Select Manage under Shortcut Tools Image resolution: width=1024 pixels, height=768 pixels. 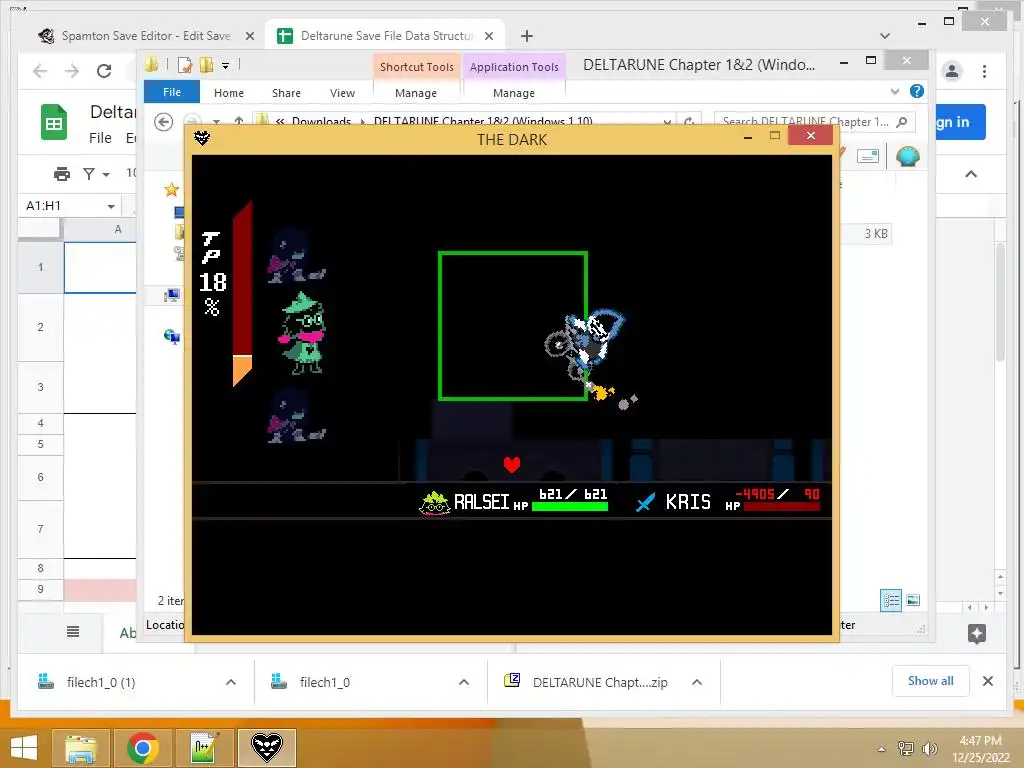pyautogui.click(x=416, y=93)
